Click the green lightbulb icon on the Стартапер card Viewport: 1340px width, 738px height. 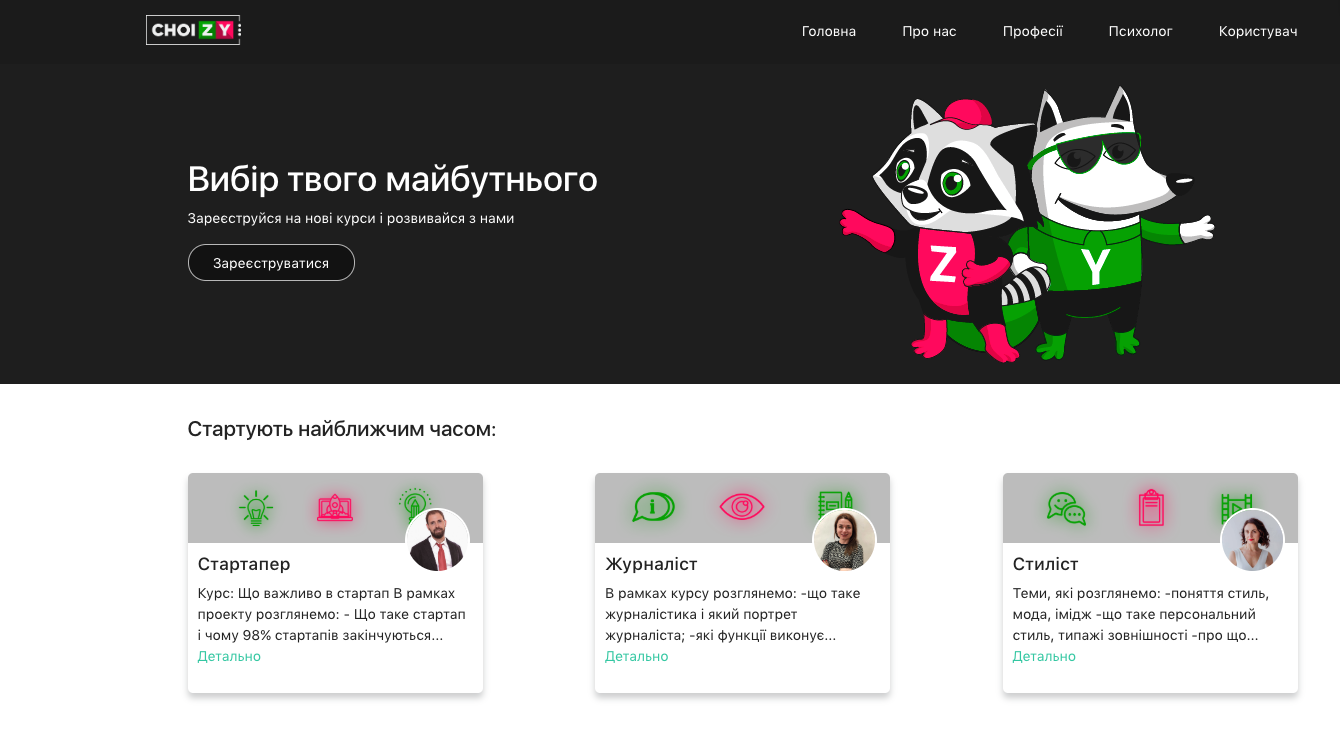click(256, 508)
